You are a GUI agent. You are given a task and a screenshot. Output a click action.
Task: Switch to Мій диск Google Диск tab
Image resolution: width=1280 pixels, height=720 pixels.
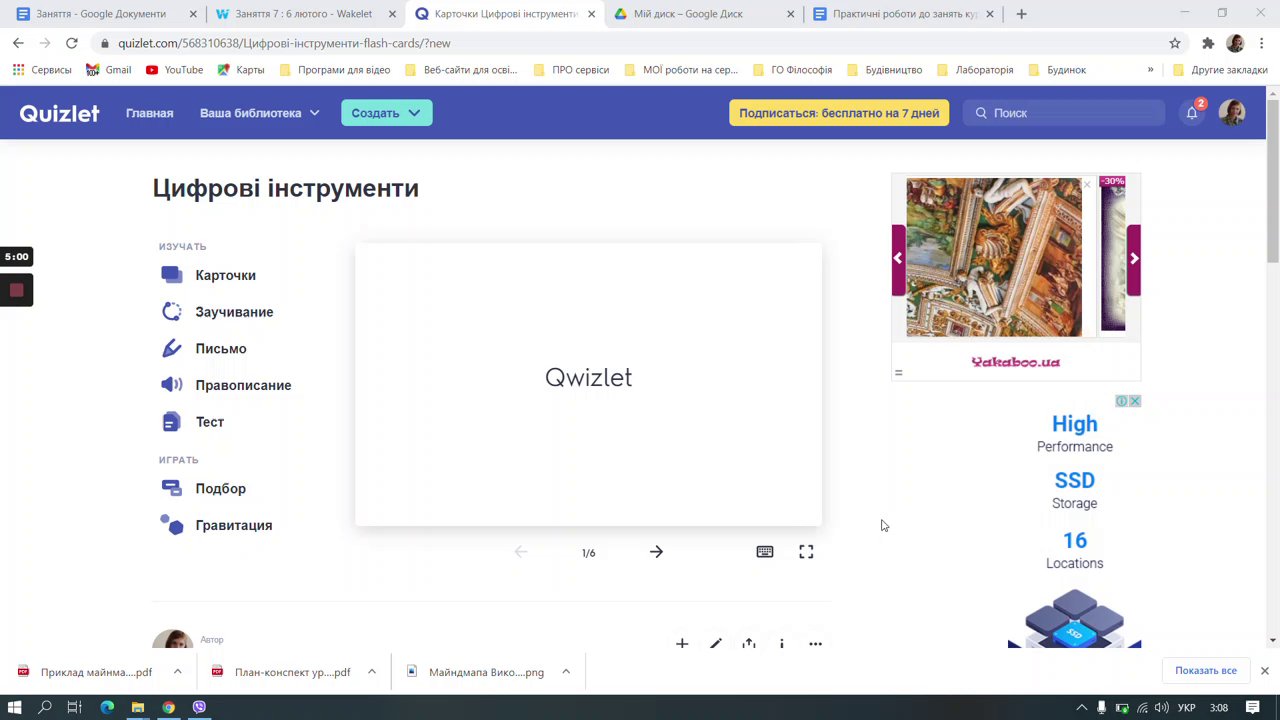coord(706,14)
